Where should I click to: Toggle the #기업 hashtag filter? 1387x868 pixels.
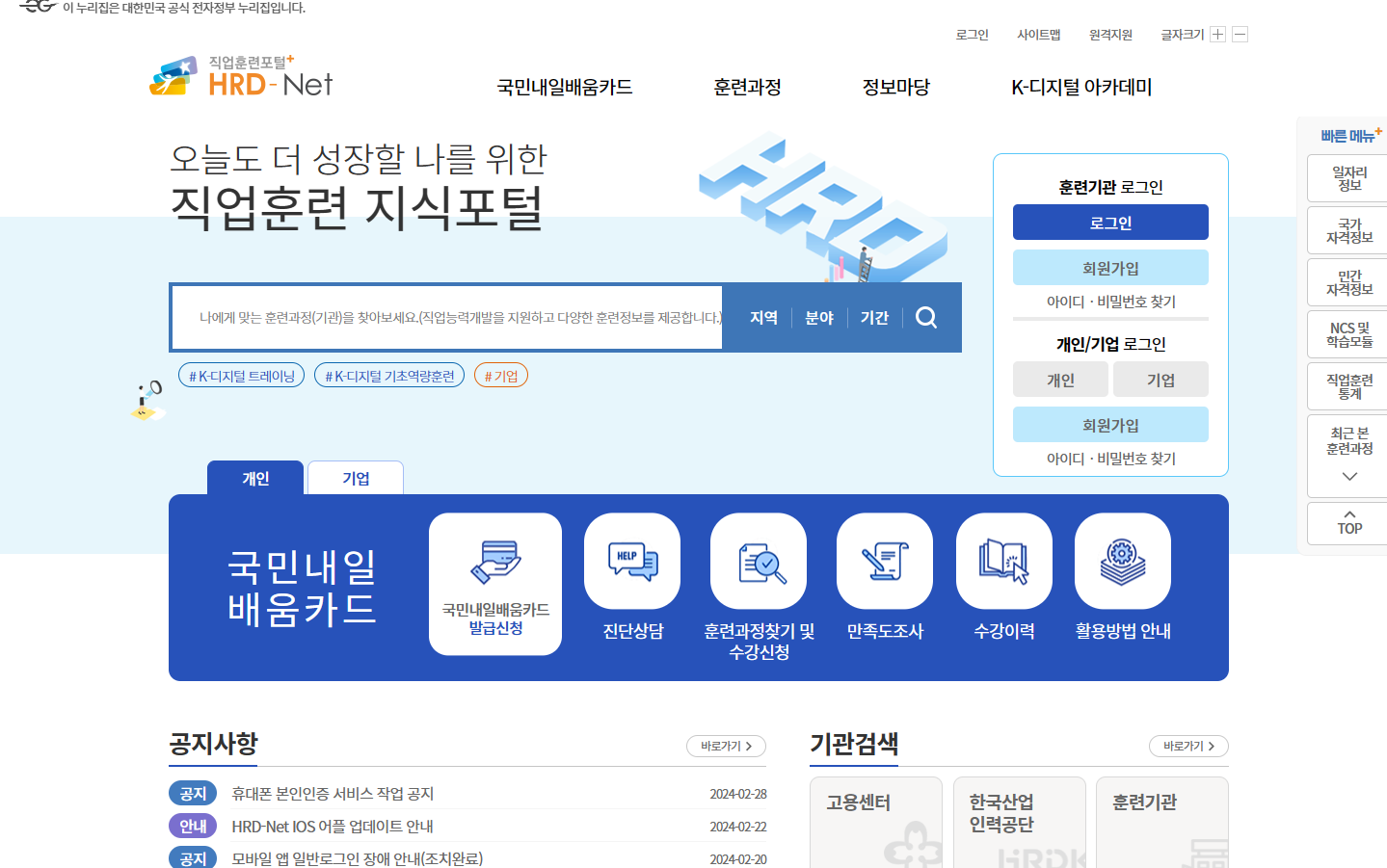pos(501,375)
